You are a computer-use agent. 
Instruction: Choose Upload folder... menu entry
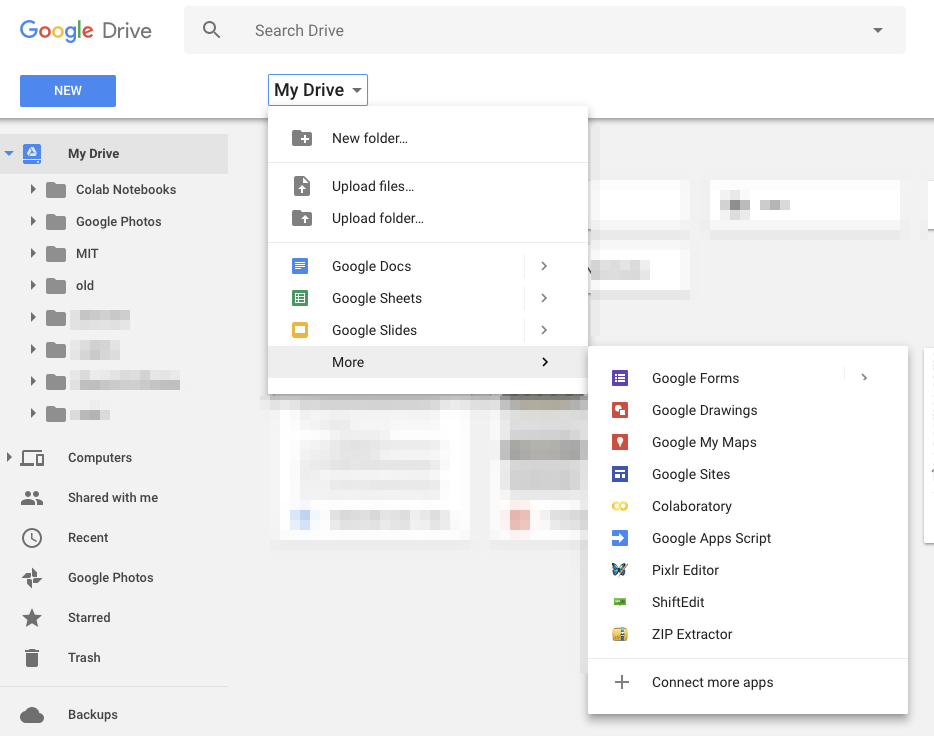click(x=428, y=219)
